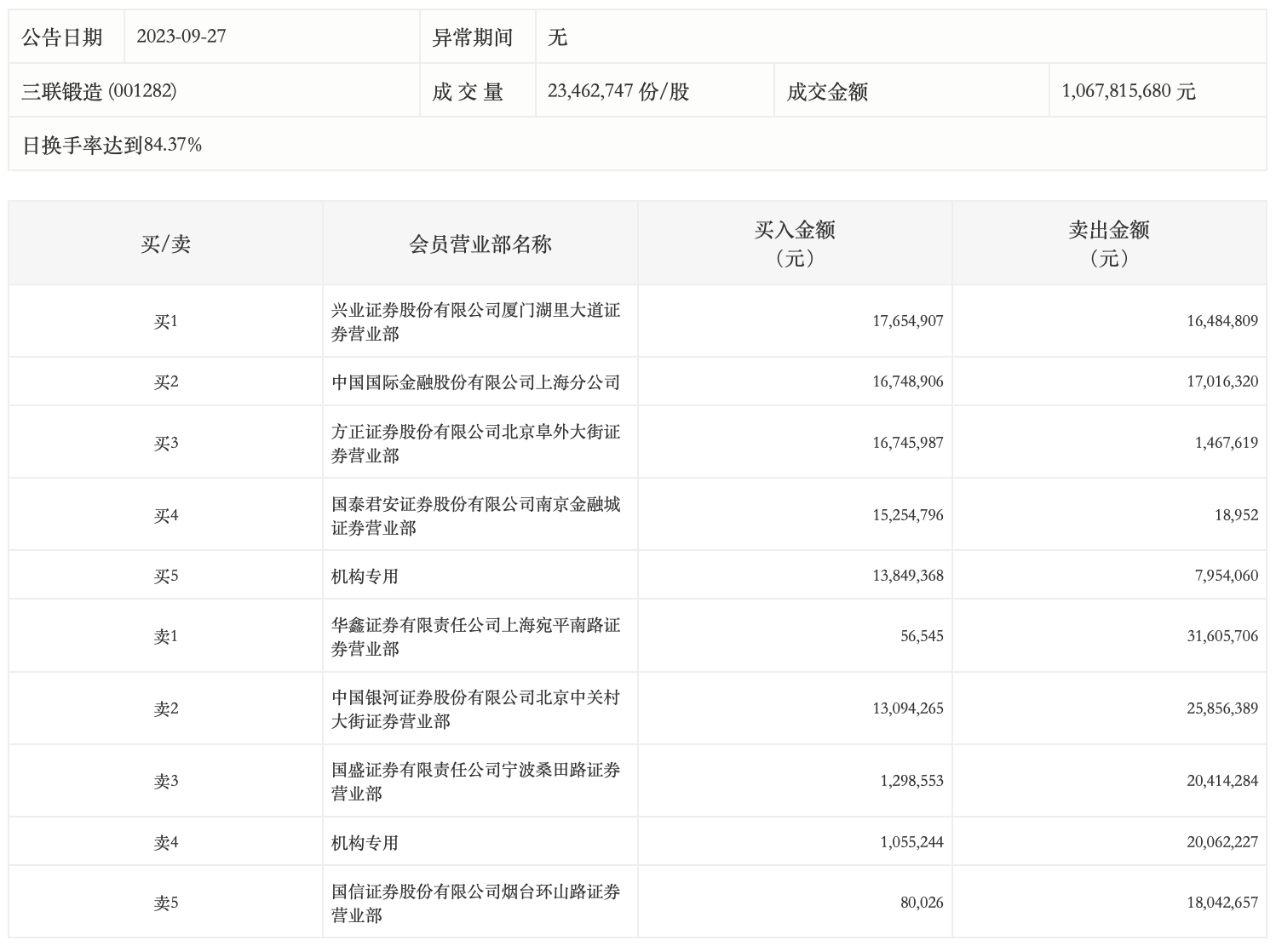Click the turnover amount 1,067,815,680 元
The image size is (1276, 952).
click(1129, 91)
